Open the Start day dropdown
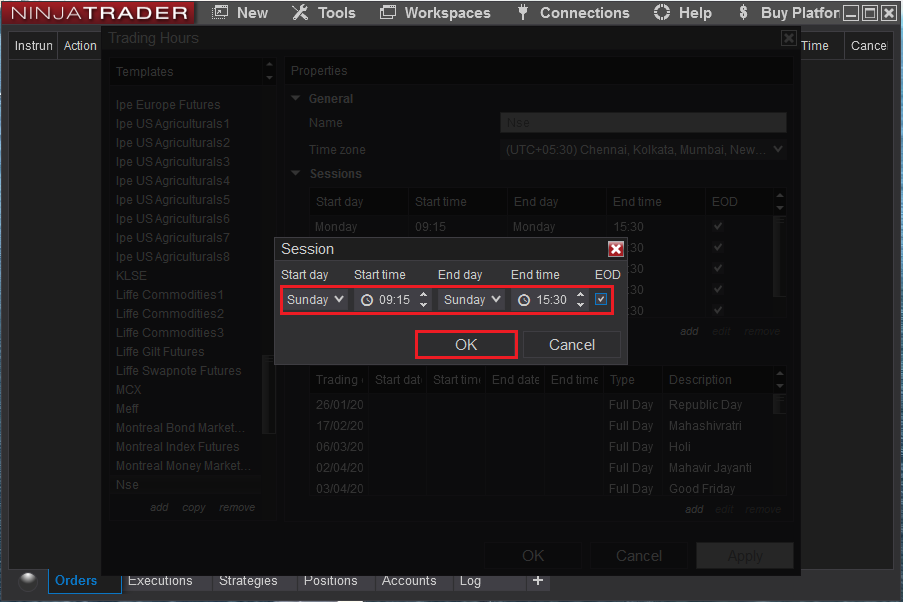Image resolution: width=903 pixels, height=602 pixels. (315, 300)
